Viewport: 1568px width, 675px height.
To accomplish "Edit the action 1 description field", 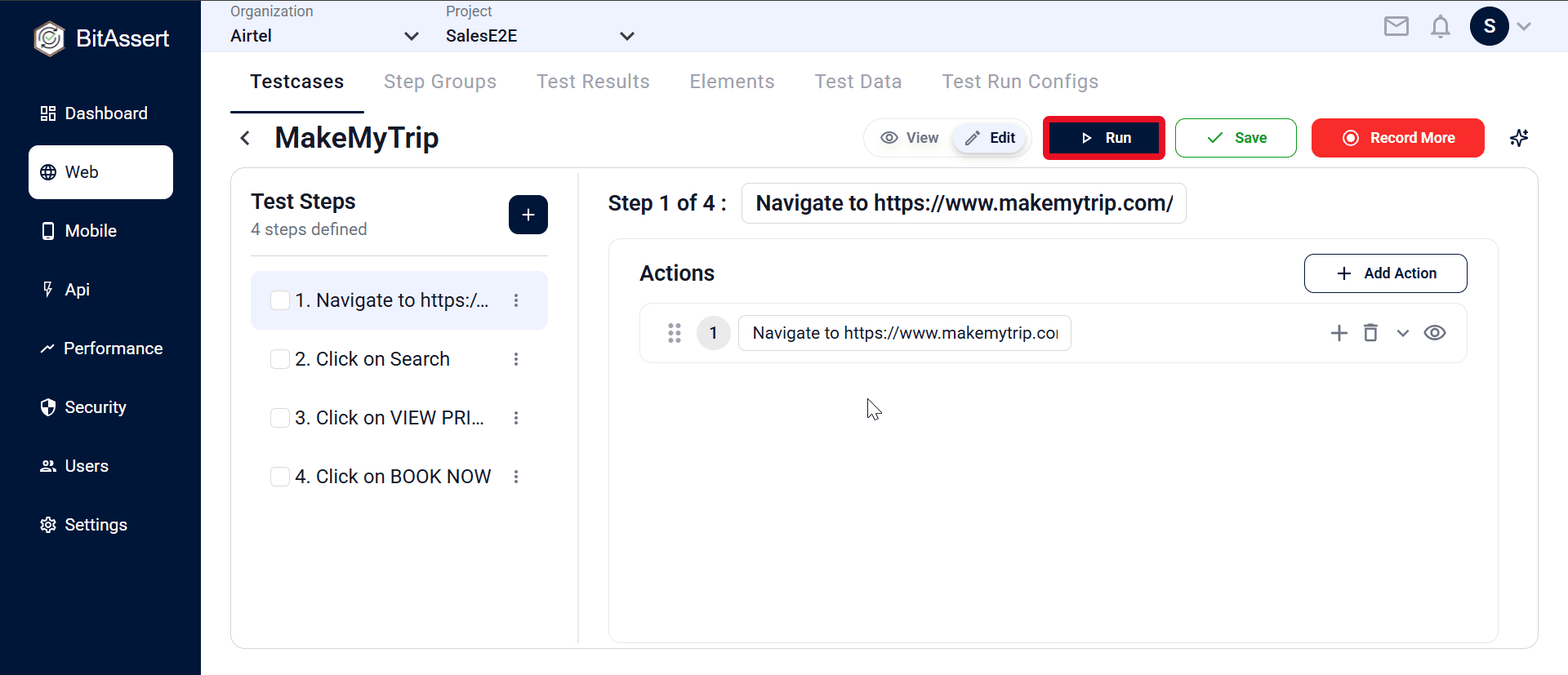I will tap(905, 333).
